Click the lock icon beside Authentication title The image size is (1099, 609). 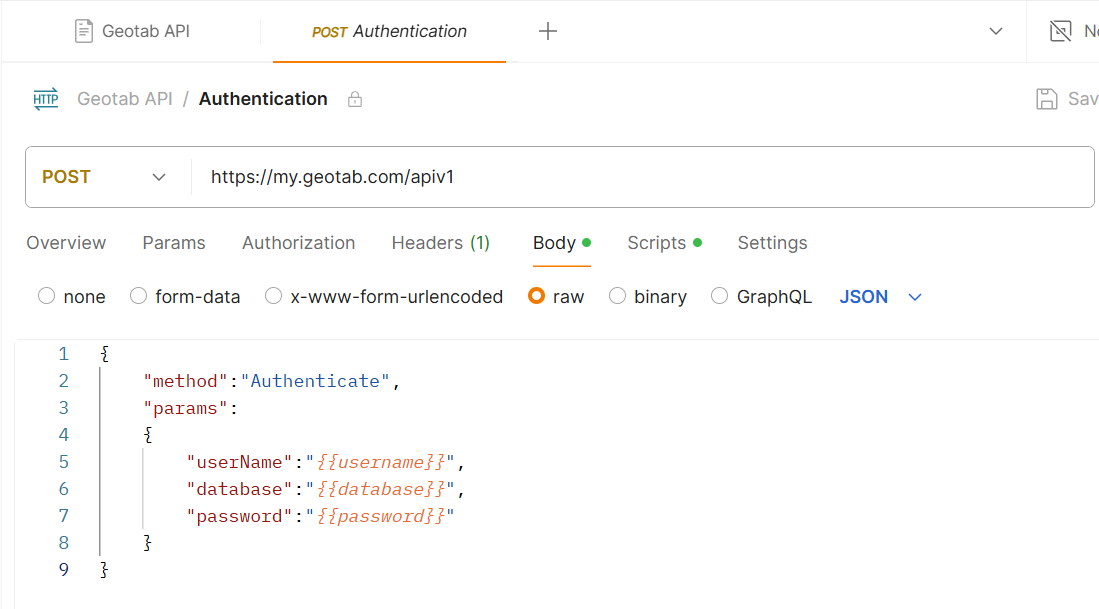point(354,98)
